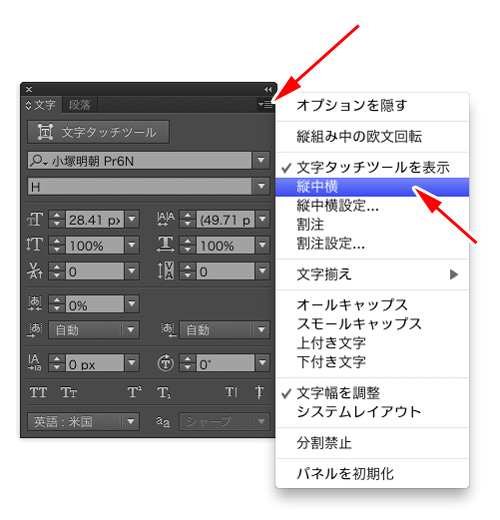Switch to the 段落 tab

[x=80, y=105]
